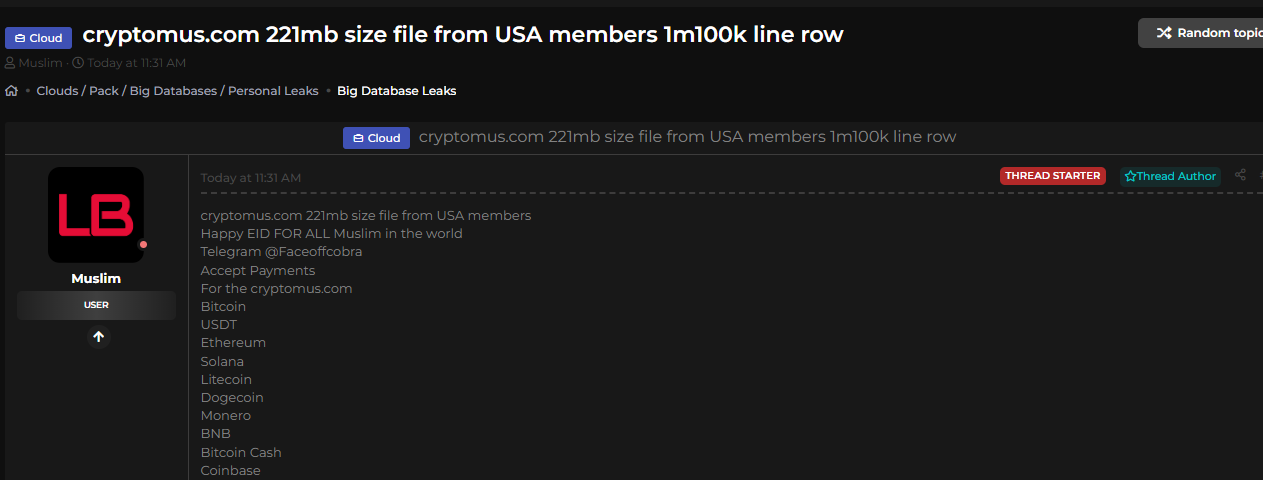Image resolution: width=1263 pixels, height=480 pixels.
Task: Click the USER rank badge
Action: coord(96,305)
